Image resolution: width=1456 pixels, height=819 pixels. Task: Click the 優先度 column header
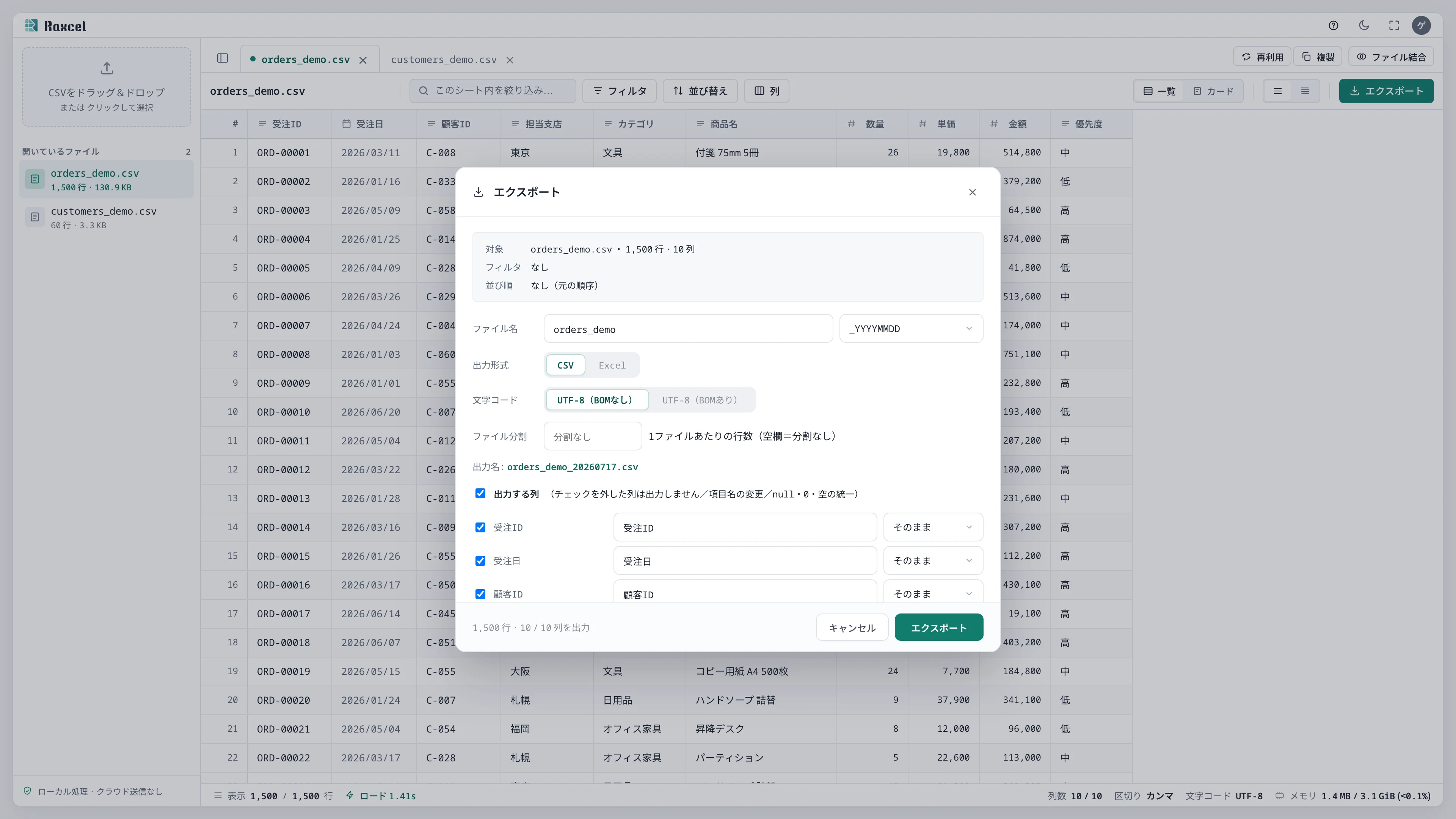(x=1091, y=124)
